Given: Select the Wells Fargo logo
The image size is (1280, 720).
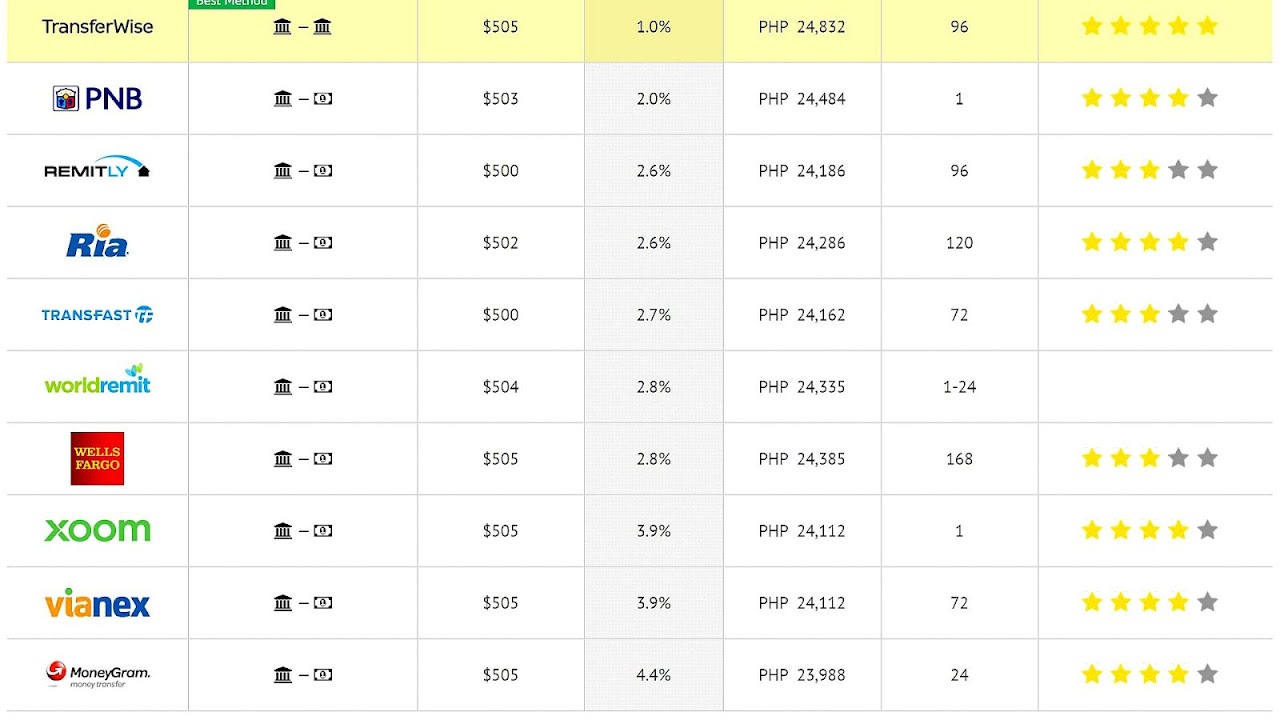Looking at the screenshot, I should (97, 459).
